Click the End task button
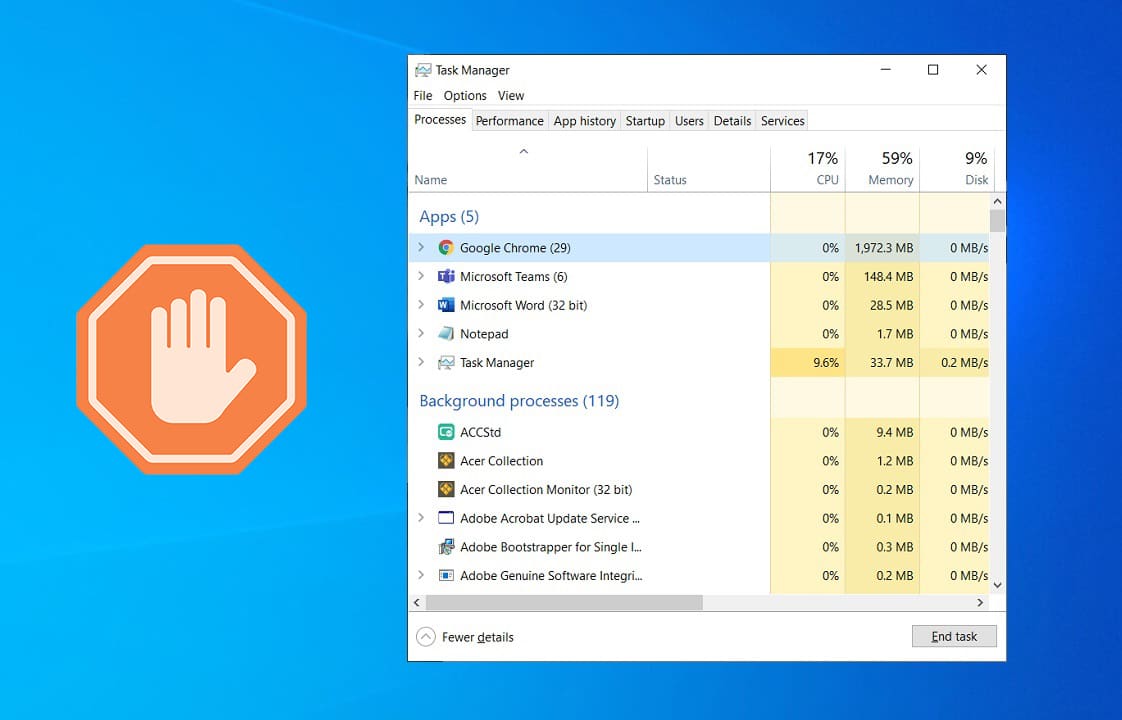Image resolution: width=1122 pixels, height=720 pixels. click(x=953, y=636)
